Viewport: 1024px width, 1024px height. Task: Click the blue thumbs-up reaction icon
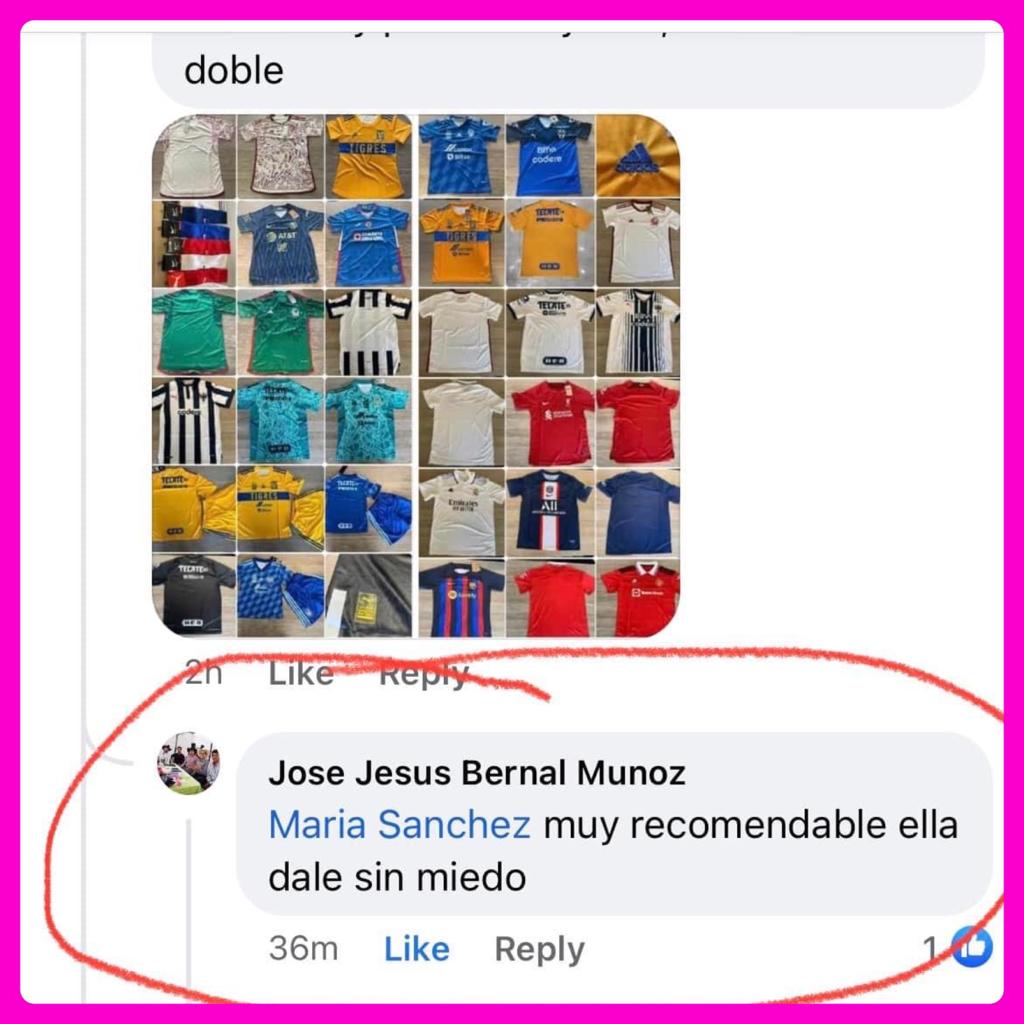[x=972, y=947]
